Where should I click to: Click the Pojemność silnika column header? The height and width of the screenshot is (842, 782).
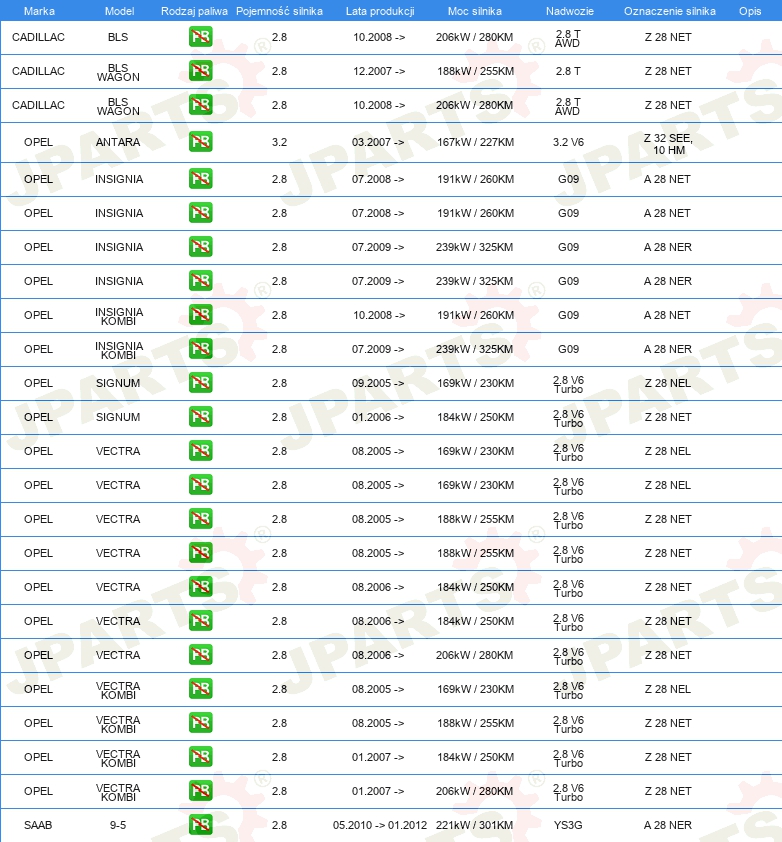coord(279,11)
